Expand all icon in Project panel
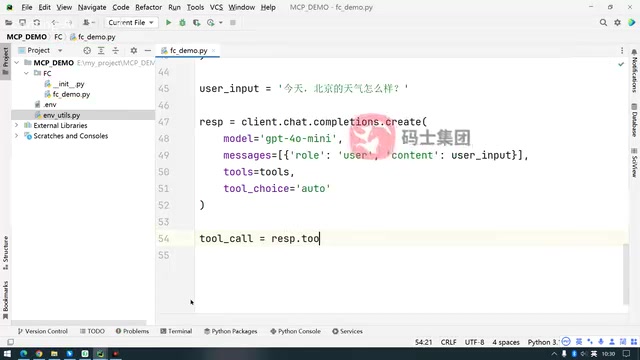Image resolution: width=640 pixels, height=360 pixels. pyautogui.click(x=101, y=50)
